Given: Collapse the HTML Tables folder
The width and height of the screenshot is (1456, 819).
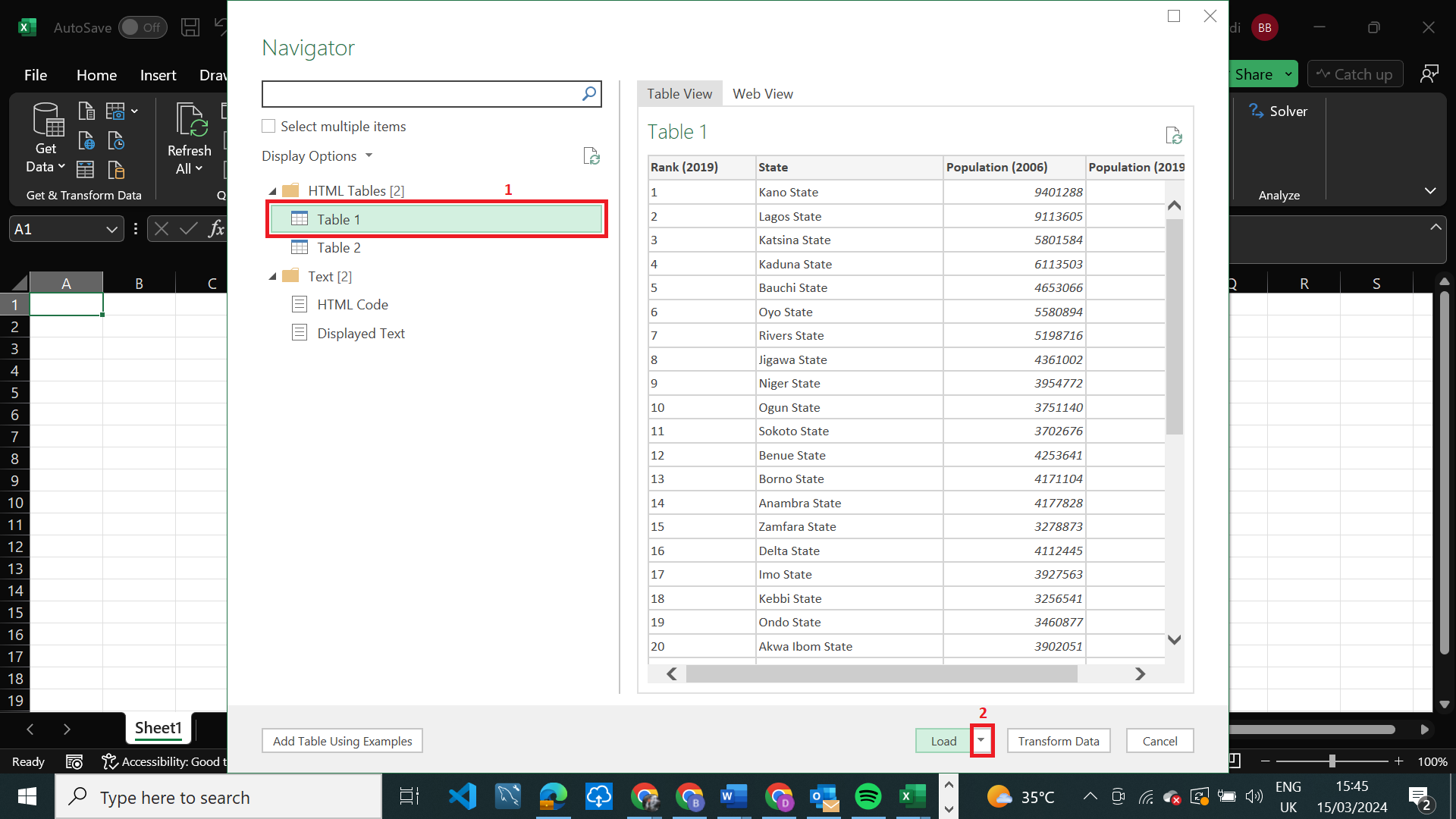Looking at the screenshot, I should point(273,191).
